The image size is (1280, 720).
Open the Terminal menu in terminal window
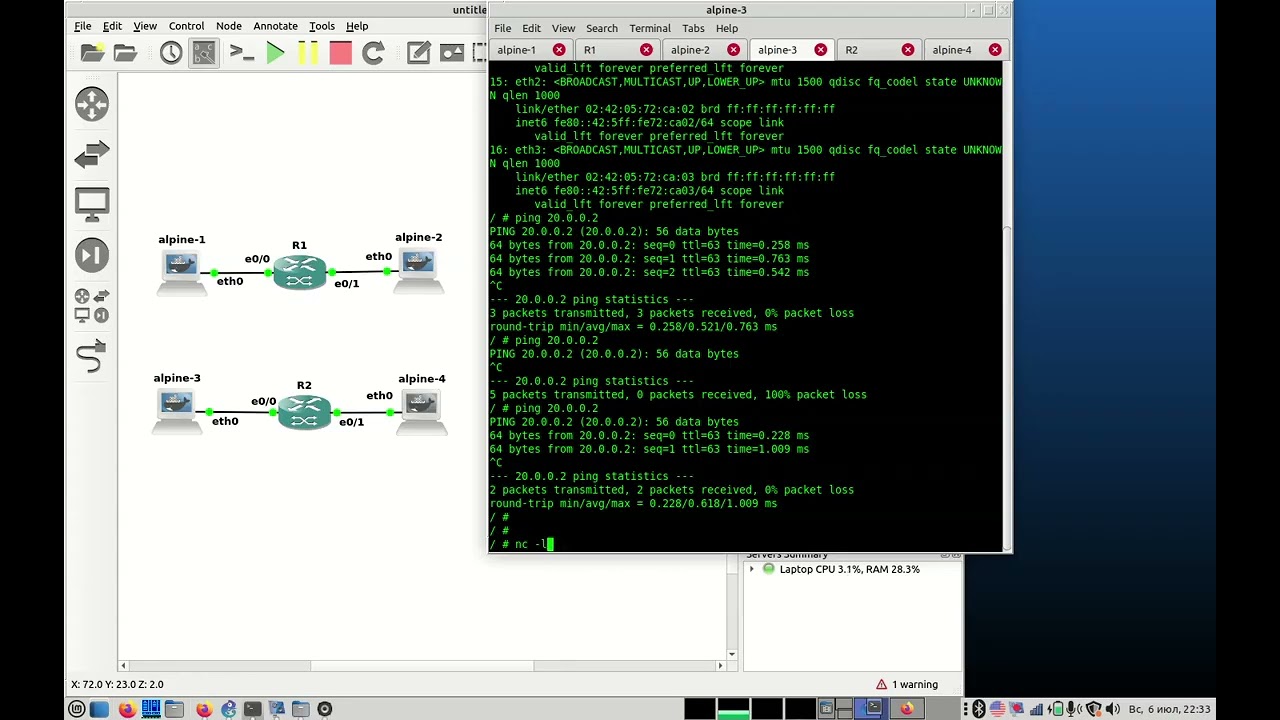650,28
